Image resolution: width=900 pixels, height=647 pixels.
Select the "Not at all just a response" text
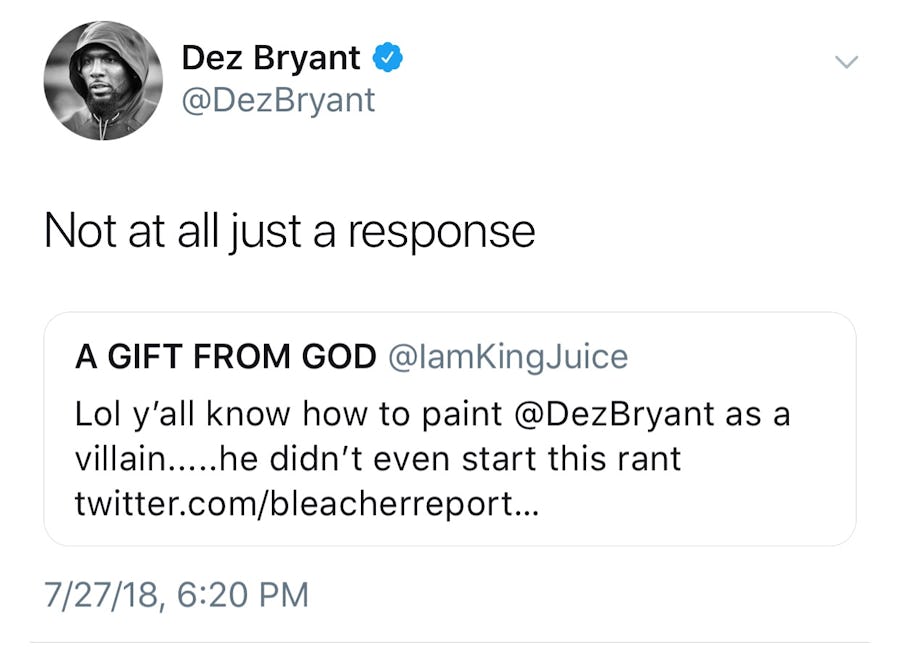(289, 231)
